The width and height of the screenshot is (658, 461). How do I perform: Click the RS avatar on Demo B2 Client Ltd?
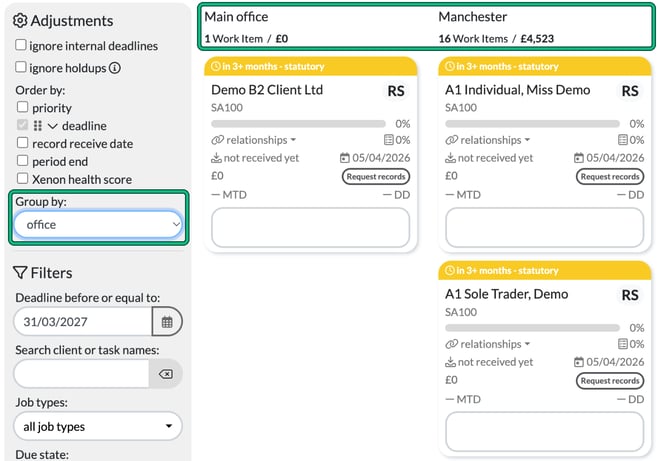click(x=396, y=91)
